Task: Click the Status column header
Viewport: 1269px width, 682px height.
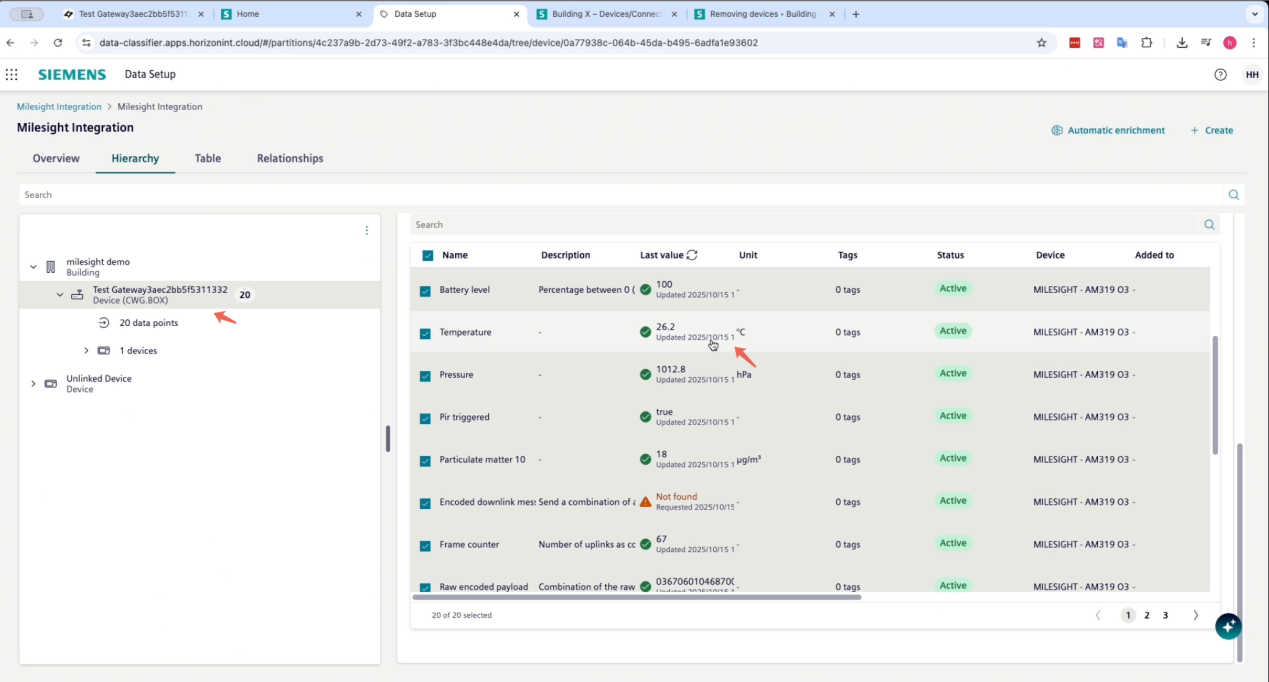Action: (950, 255)
